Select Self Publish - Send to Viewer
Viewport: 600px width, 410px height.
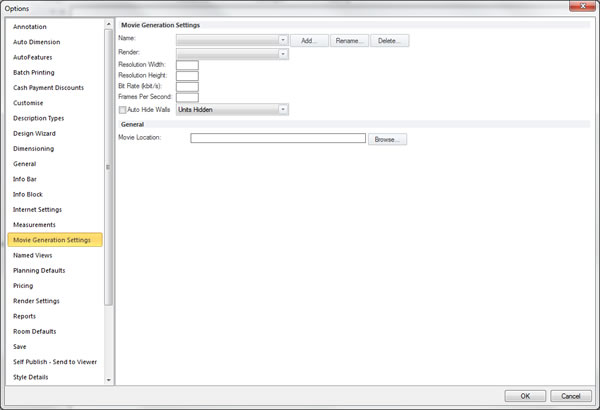[x=55, y=362]
